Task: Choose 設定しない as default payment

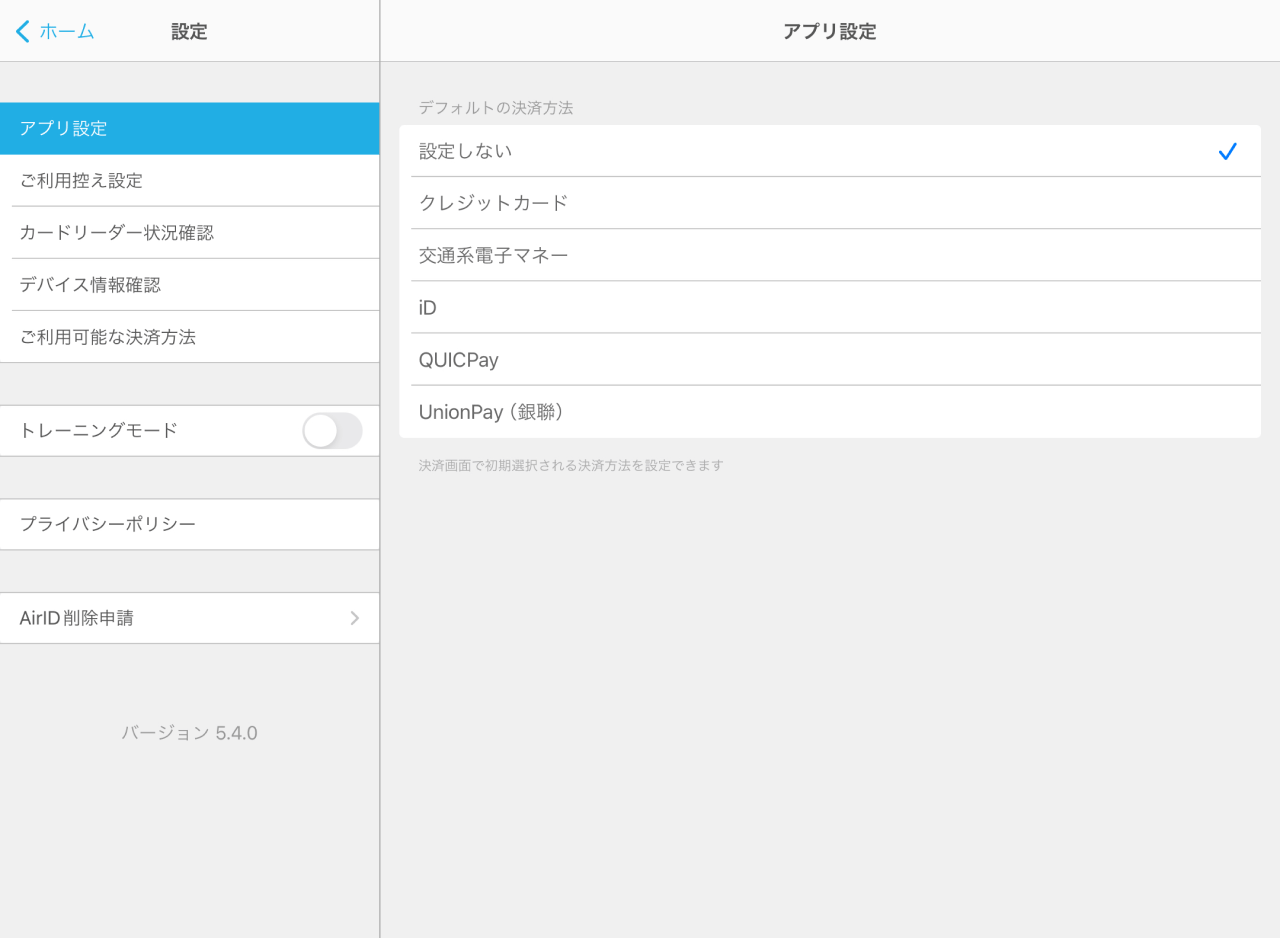Action: tap(830, 151)
